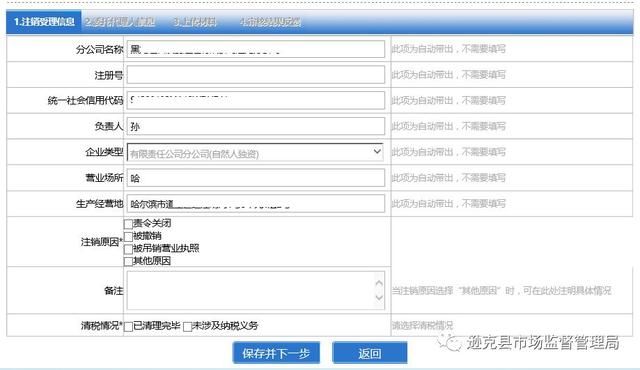Open the 企业类型 dropdown
The height and width of the screenshot is (370, 640).
255,152
